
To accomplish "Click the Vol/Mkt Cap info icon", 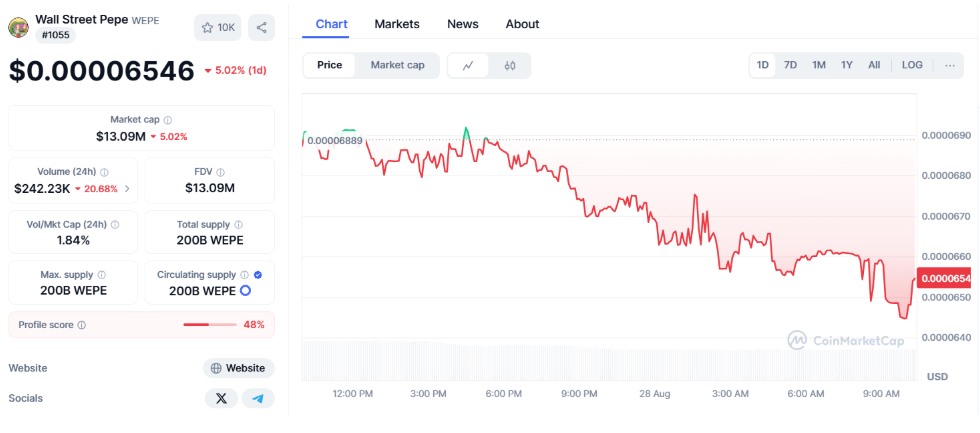I will click(x=115, y=224).
